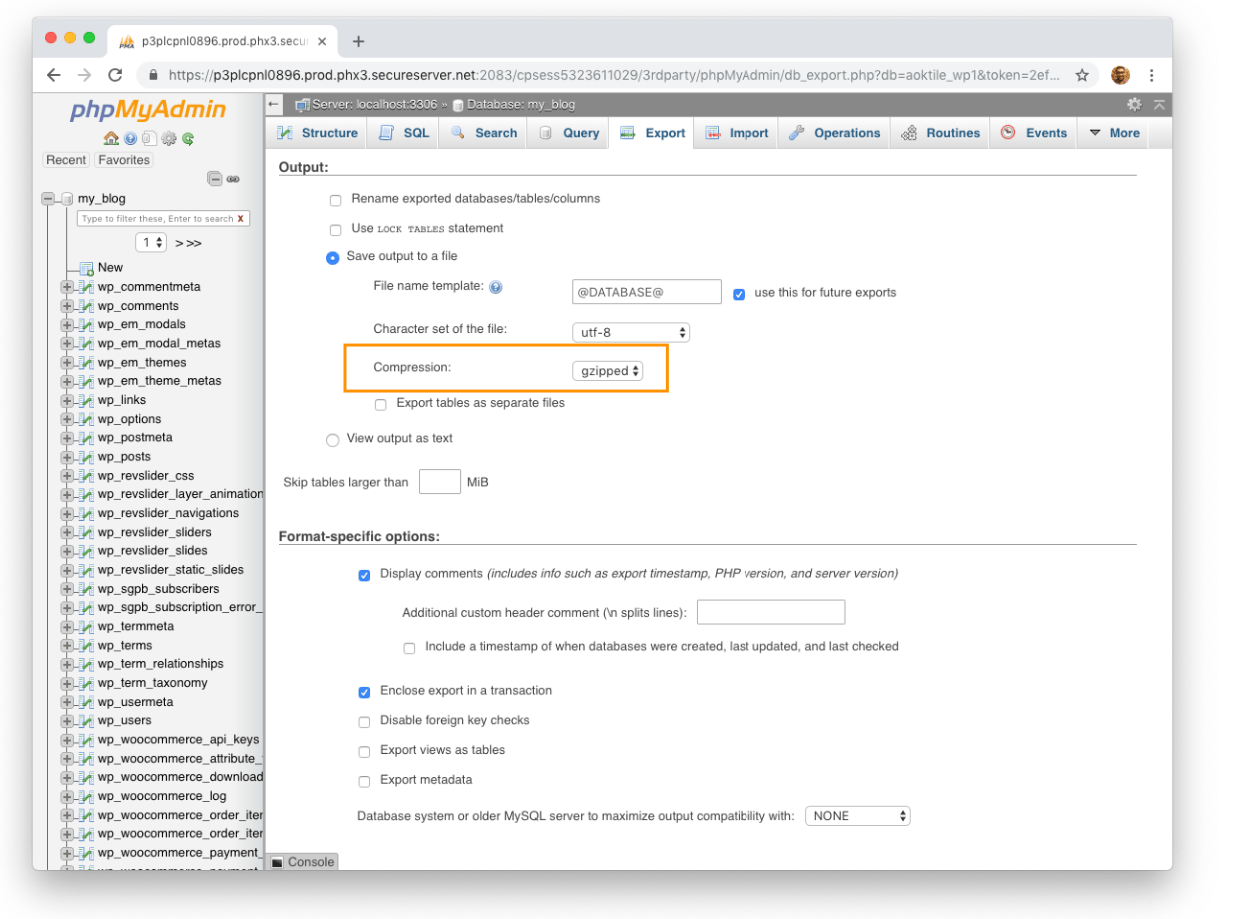Click the Skip tables larger than input field
Image resolution: width=1246 pixels, height=919 pixels.
click(439, 481)
